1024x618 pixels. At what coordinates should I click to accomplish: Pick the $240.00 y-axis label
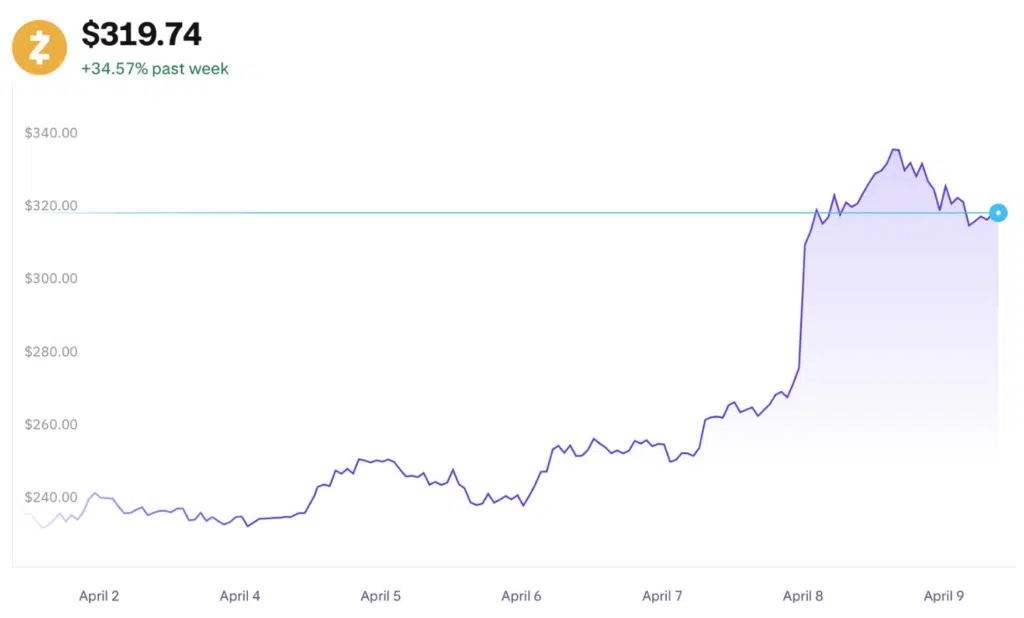coord(51,498)
